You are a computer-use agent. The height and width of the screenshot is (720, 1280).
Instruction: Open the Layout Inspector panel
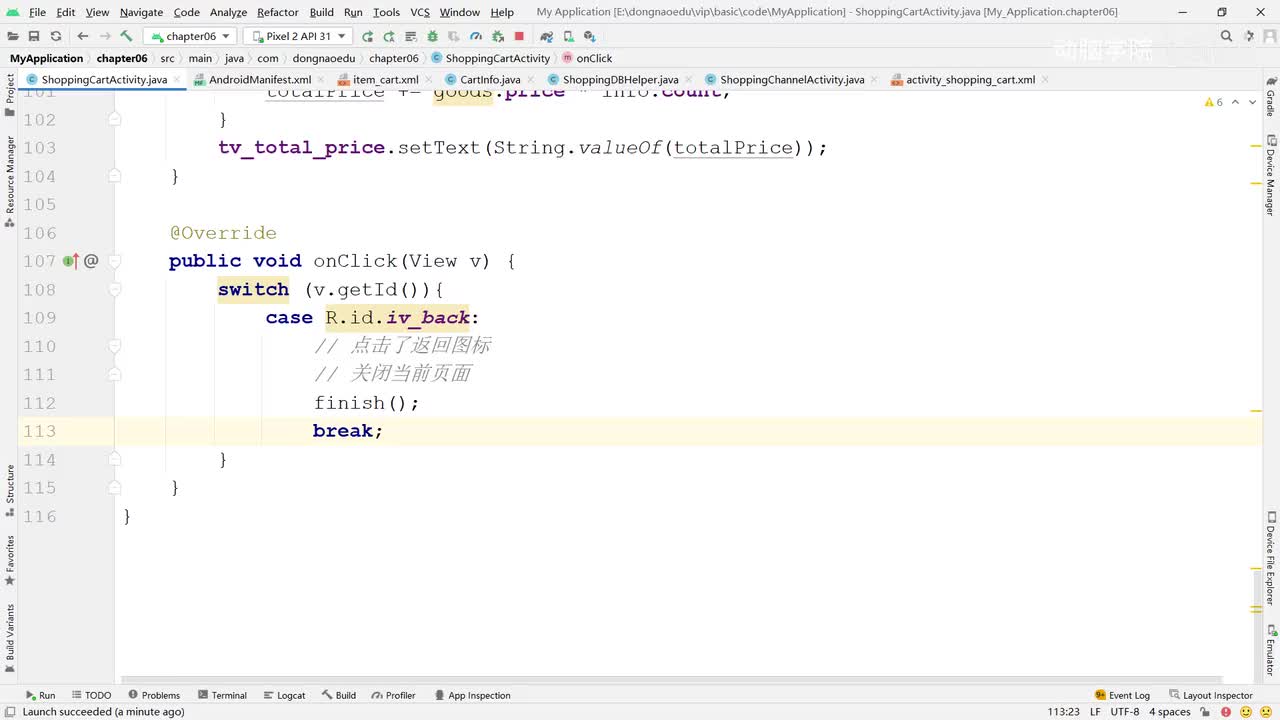click(x=1210, y=695)
